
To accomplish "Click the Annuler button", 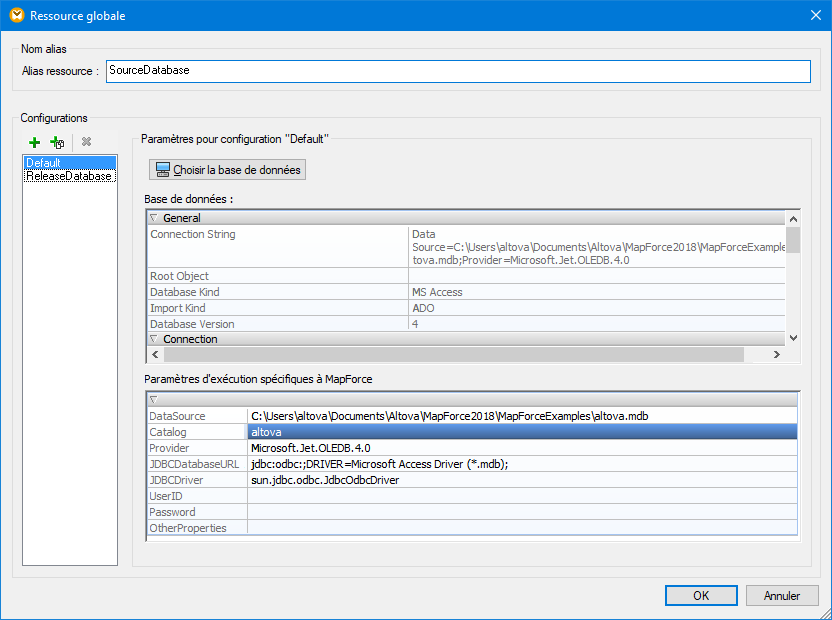I will 782,595.
